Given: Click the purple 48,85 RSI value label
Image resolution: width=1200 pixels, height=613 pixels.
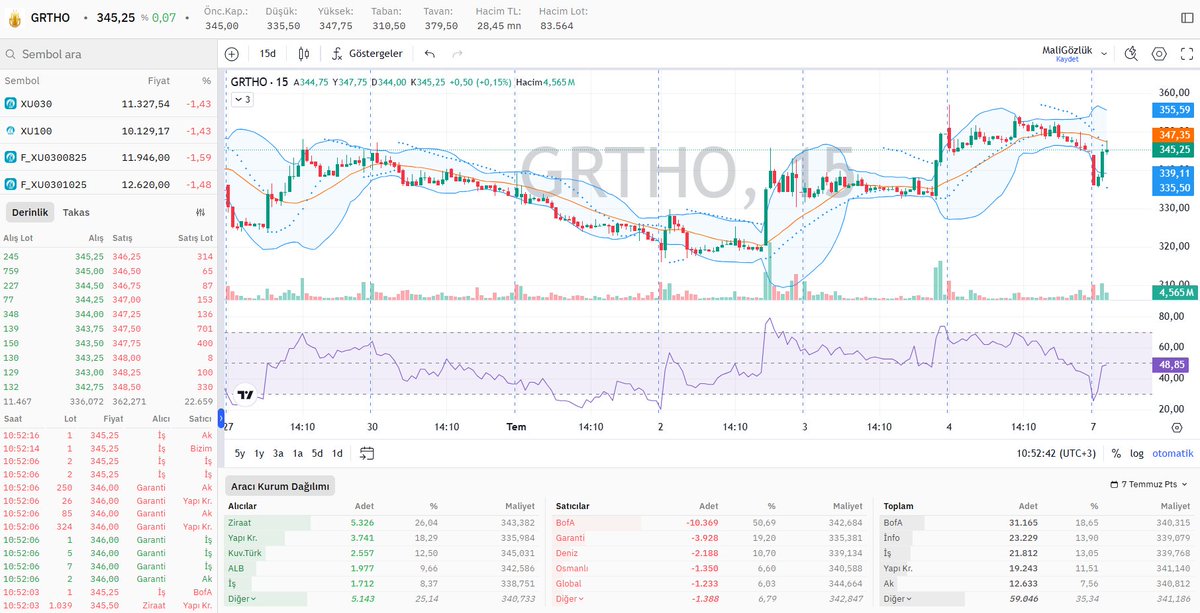Looking at the screenshot, I should (x=1171, y=365).
